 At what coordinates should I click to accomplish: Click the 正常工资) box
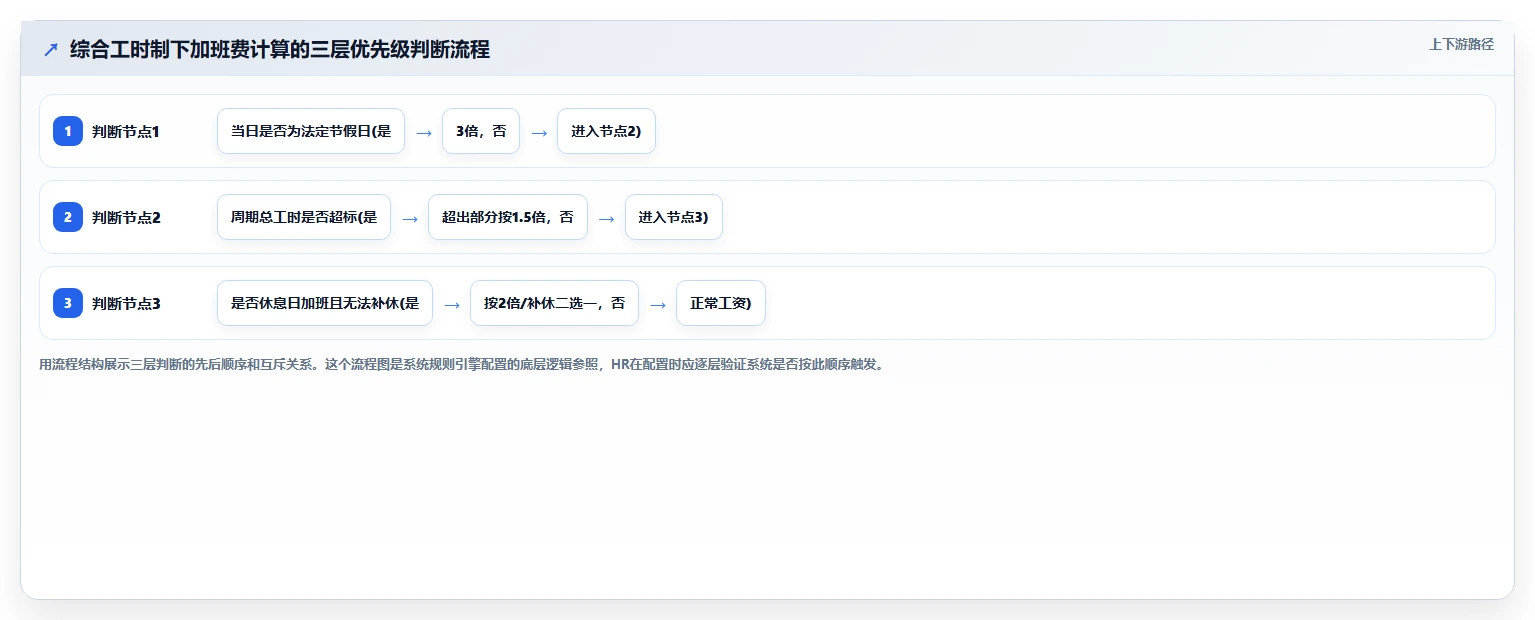721,303
